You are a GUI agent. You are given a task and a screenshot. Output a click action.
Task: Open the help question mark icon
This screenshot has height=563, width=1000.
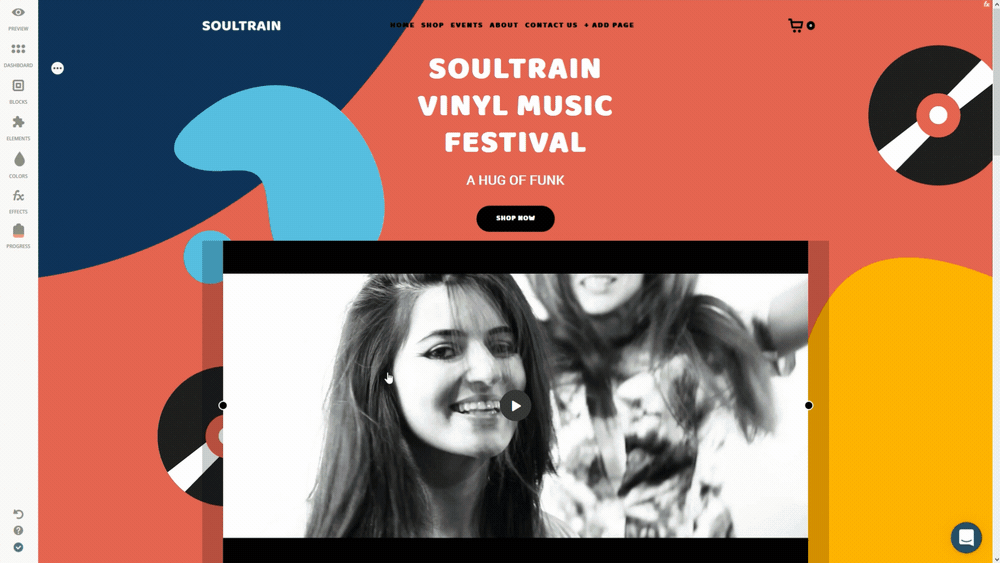(18, 530)
